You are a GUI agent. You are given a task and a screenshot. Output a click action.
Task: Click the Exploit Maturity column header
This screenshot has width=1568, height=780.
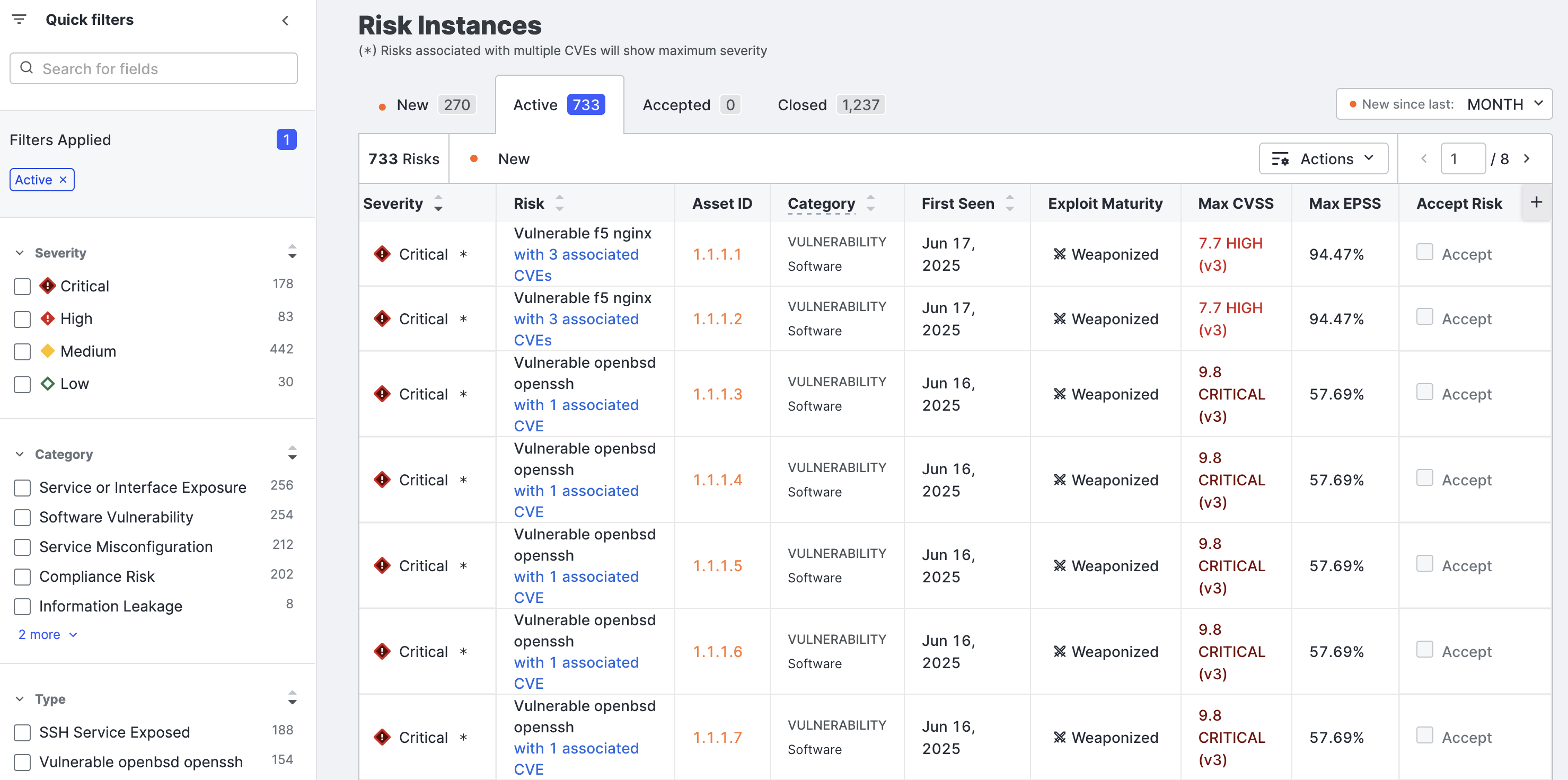tap(1105, 203)
